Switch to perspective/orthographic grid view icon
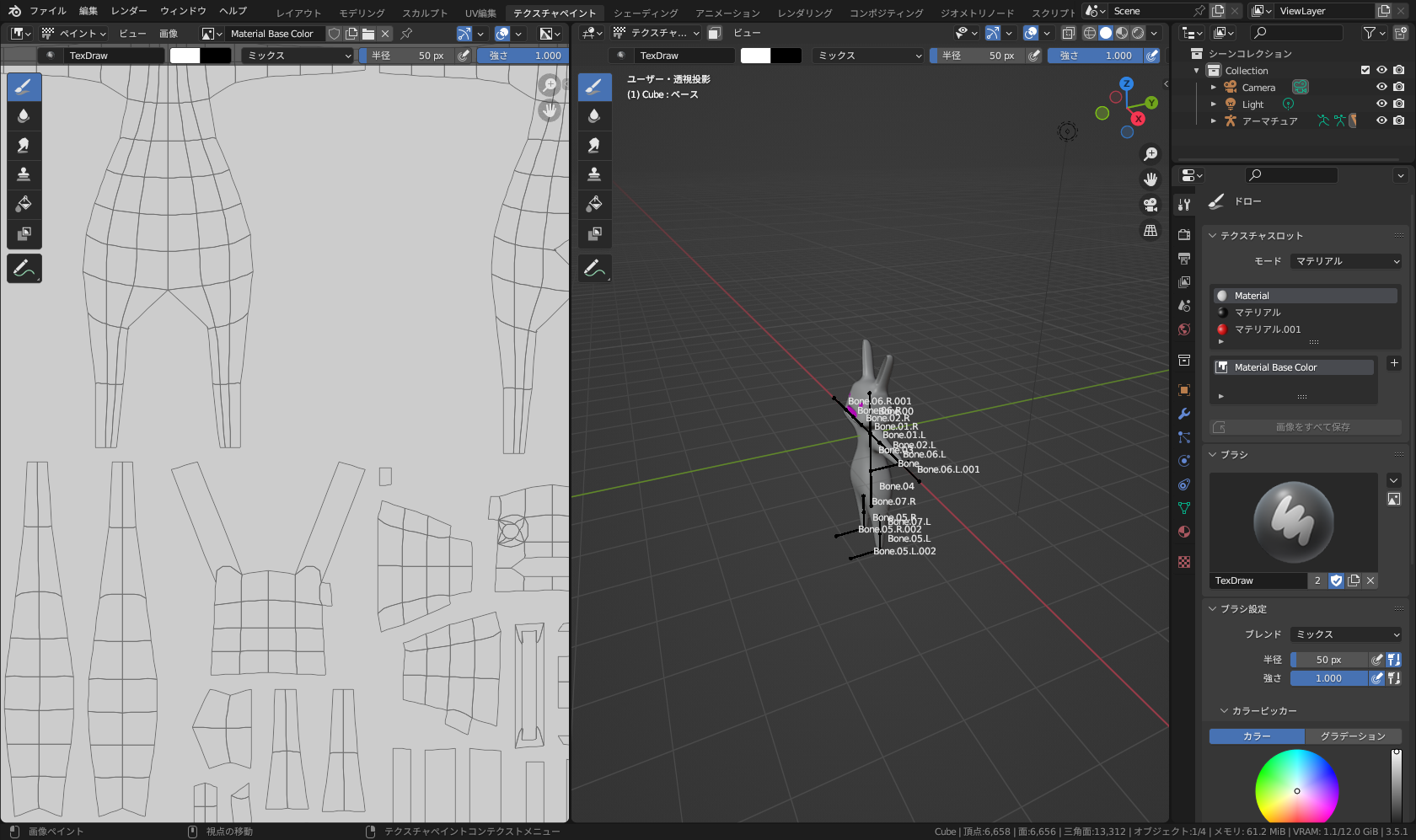1416x840 pixels. (x=1150, y=231)
